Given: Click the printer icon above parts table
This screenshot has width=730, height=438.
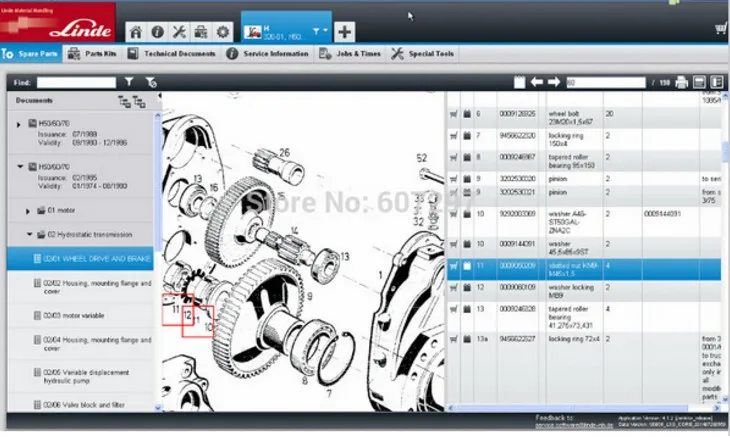Looking at the screenshot, I should 682,82.
